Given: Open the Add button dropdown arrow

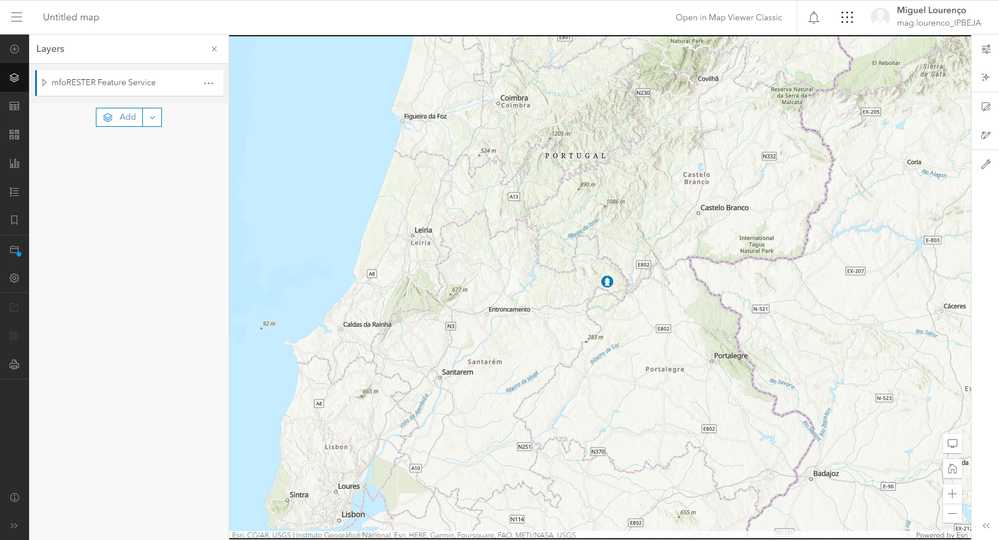Looking at the screenshot, I should click(152, 117).
